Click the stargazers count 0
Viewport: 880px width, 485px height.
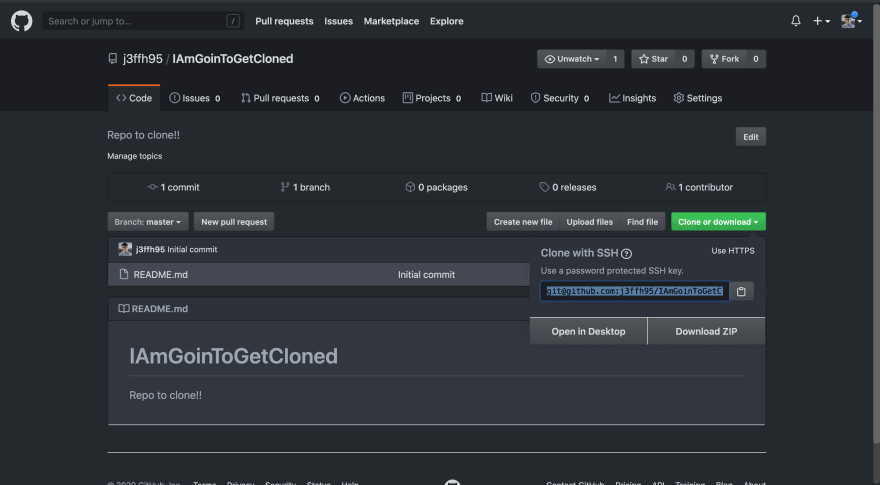(685, 59)
